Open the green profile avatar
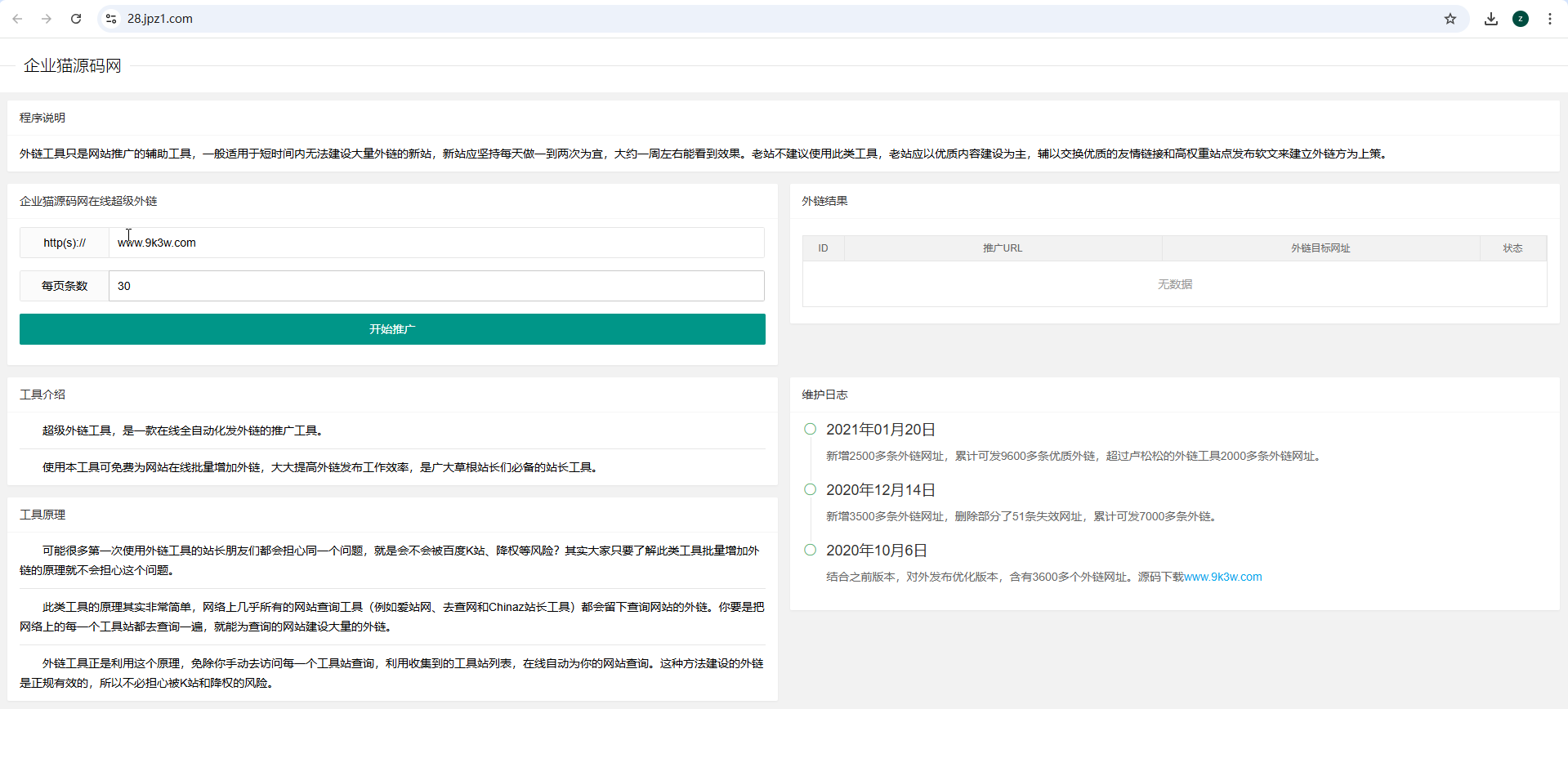Viewport: 1568px width, 767px height. pyautogui.click(x=1520, y=19)
